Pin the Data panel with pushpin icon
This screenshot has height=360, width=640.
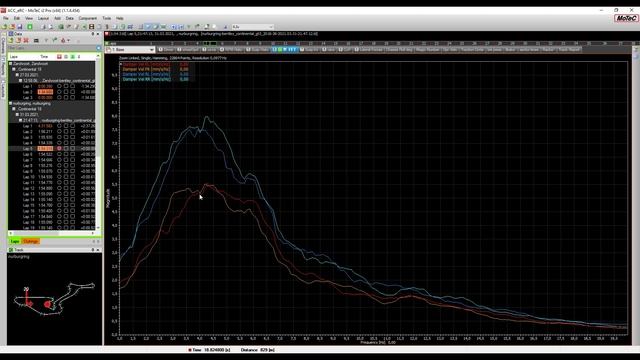93,34
